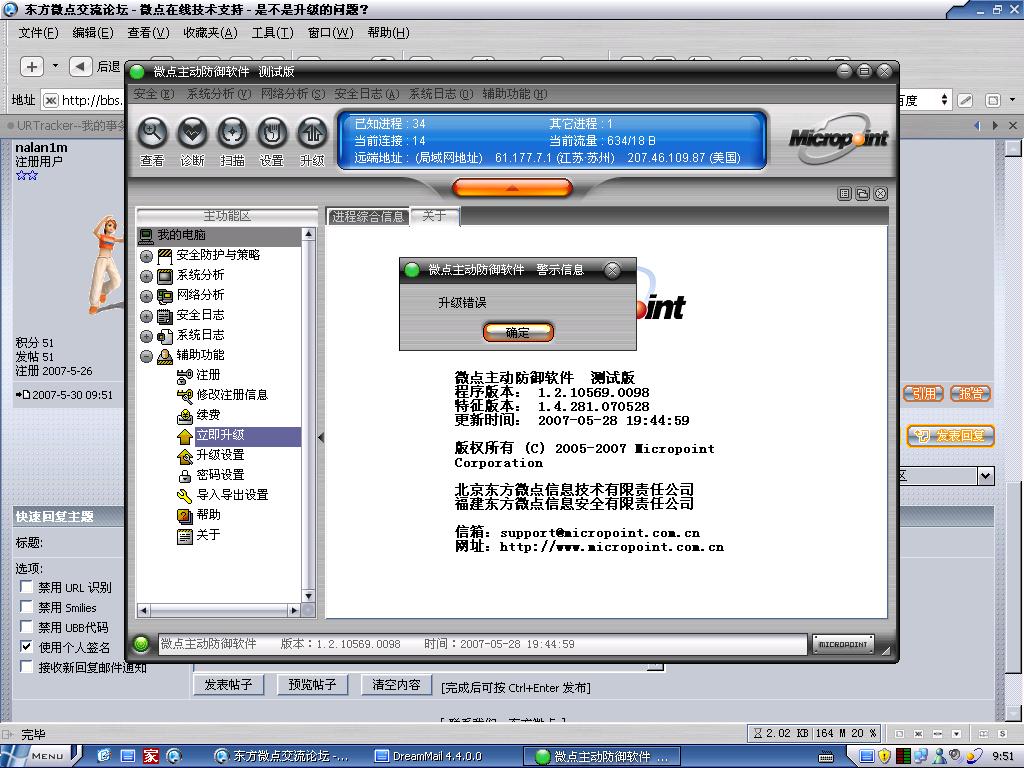The width and height of the screenshot is (1024, 768).
Task: Click the 发表回复 button
Action: 951,436
